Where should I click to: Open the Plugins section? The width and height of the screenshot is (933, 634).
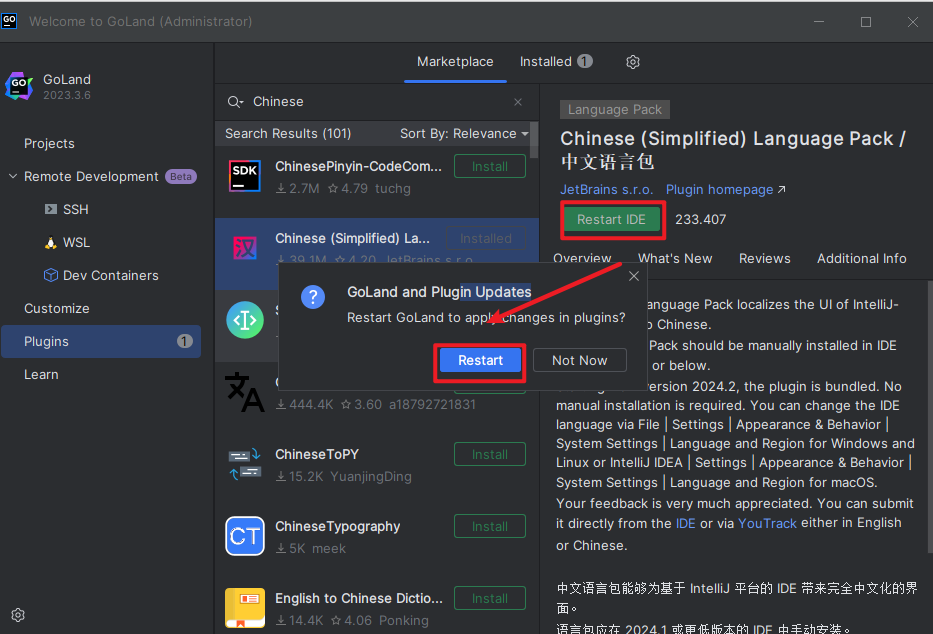(x=101, y=341)
